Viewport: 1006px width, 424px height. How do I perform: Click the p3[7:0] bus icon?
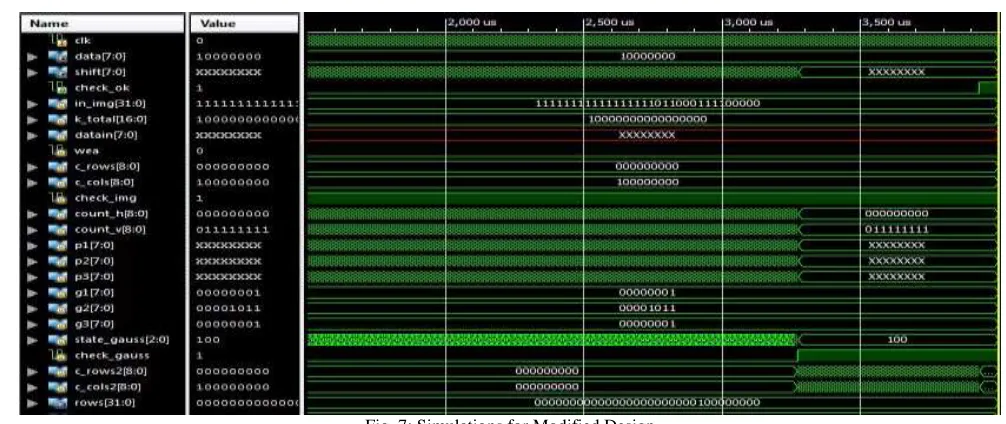pos(56,276)
